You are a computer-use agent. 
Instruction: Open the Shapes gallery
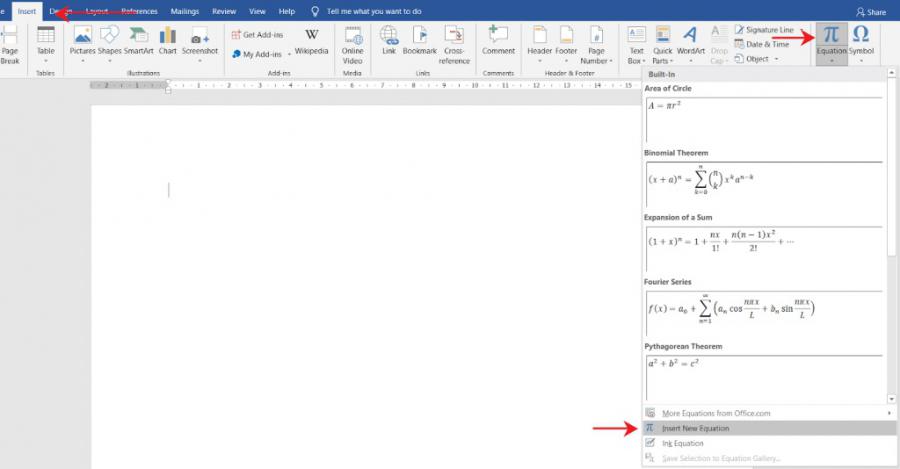tap(110, 44)
